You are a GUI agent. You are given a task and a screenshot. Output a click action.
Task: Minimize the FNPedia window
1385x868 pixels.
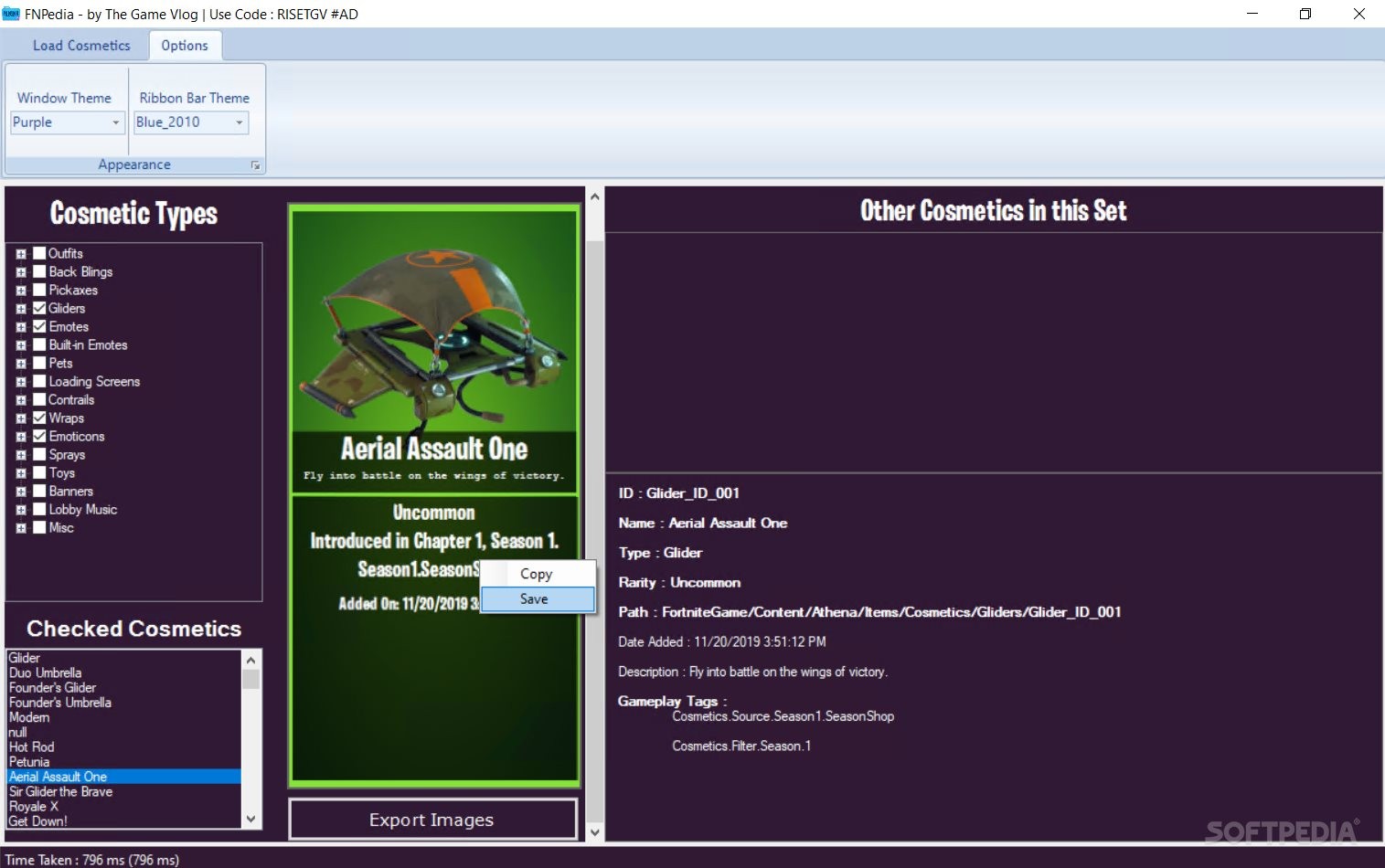1252,14
